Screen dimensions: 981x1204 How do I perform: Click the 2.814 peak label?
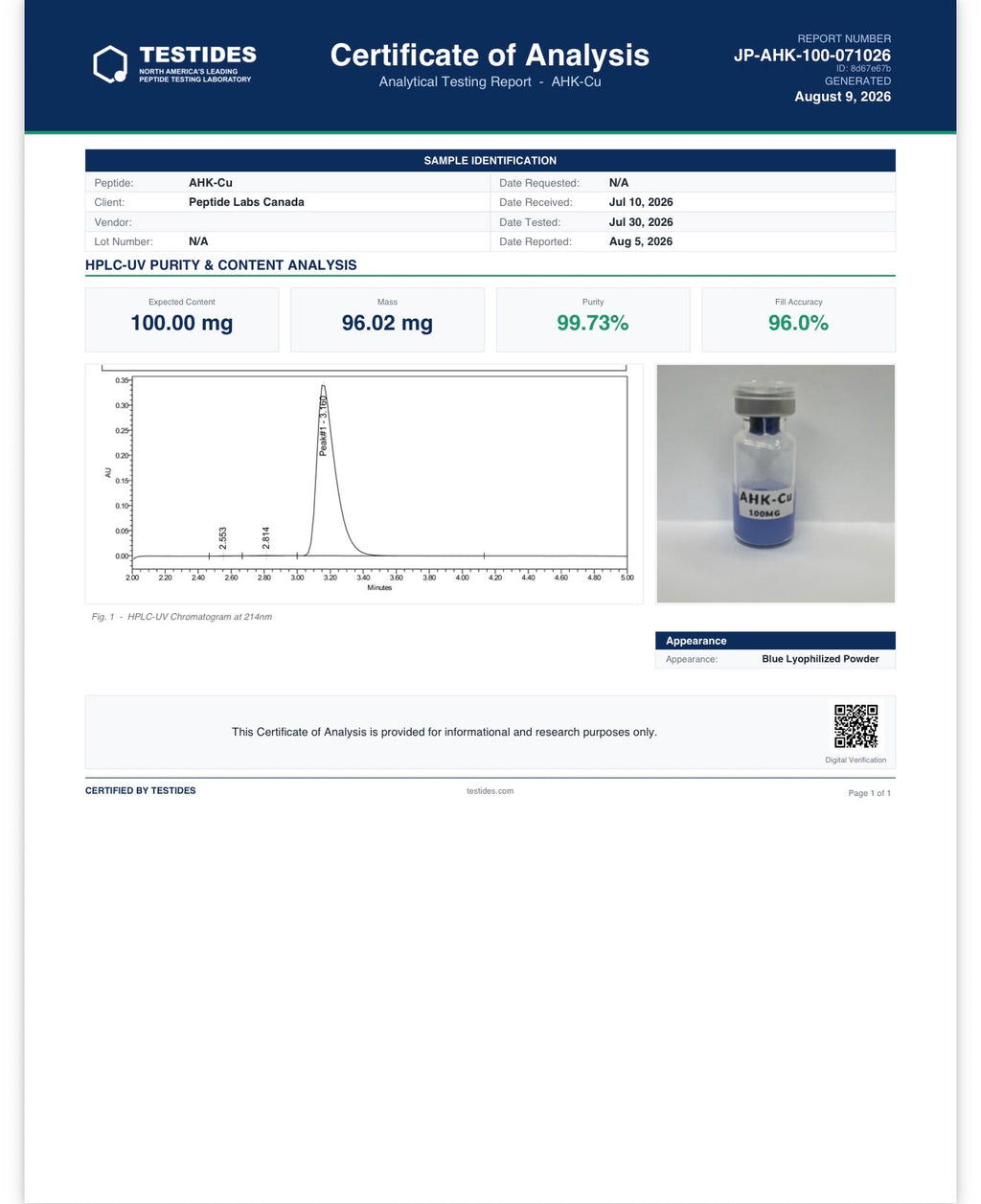pos(266,537)
